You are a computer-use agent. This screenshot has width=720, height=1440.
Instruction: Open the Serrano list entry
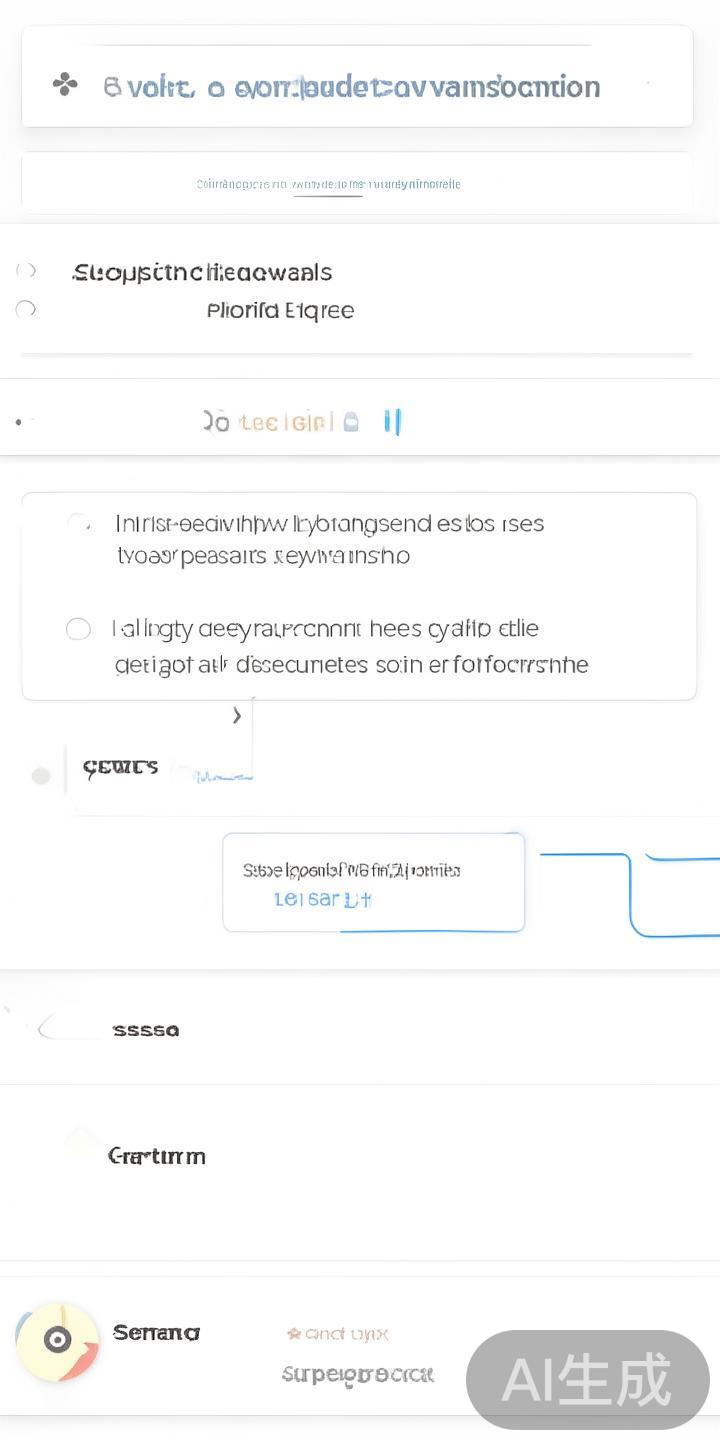(x=156, y=1333)
